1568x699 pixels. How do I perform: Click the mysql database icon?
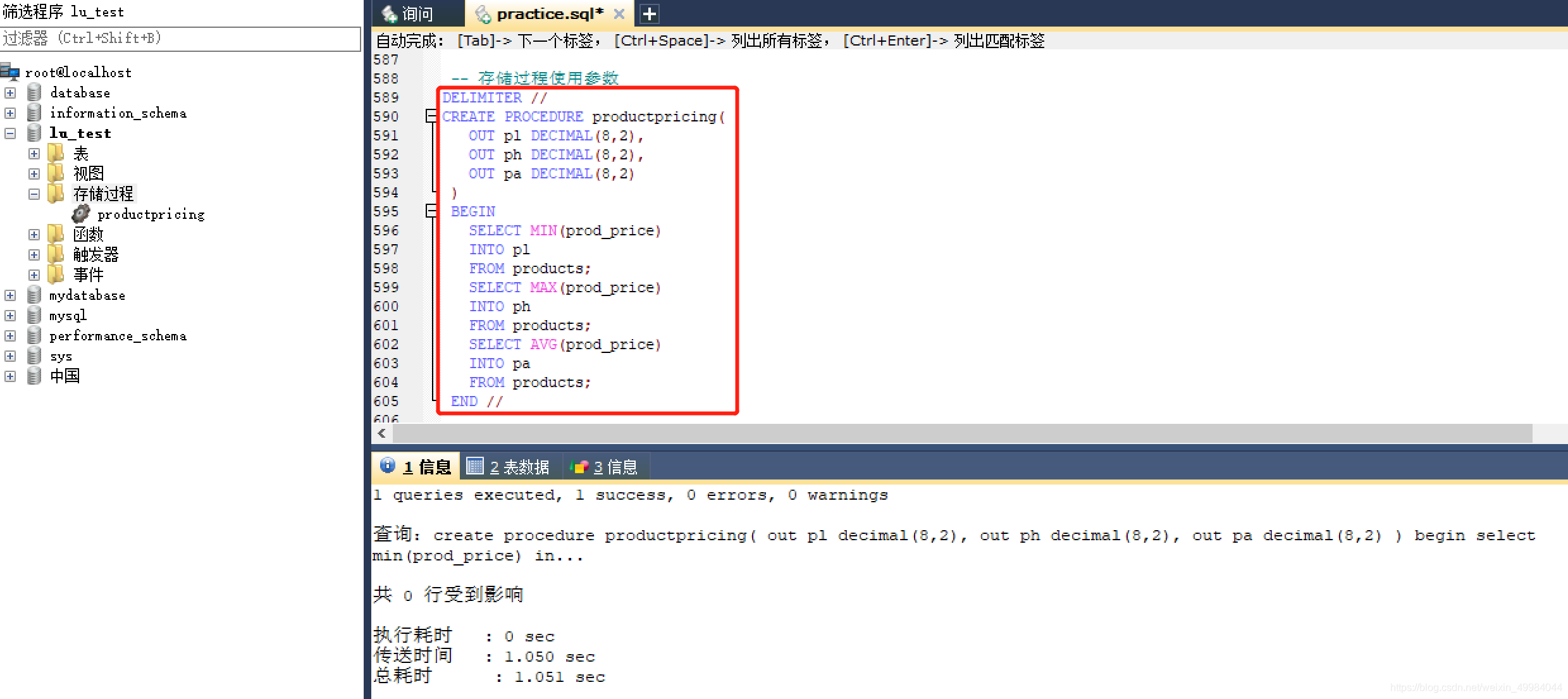[x=34, y=315]
